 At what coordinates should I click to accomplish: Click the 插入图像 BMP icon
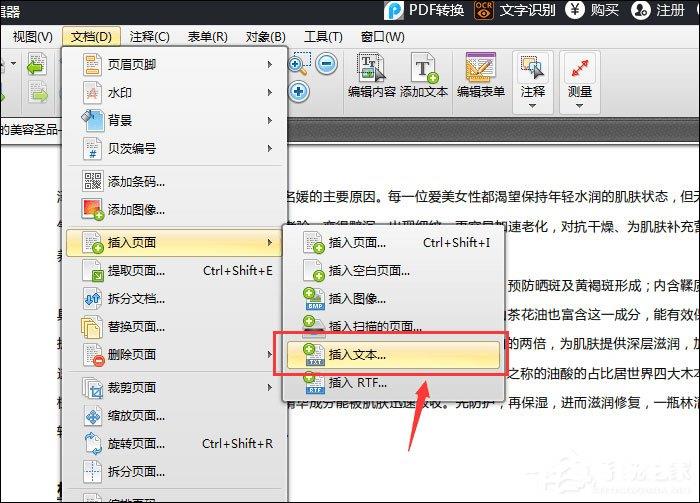click(314, 299)
